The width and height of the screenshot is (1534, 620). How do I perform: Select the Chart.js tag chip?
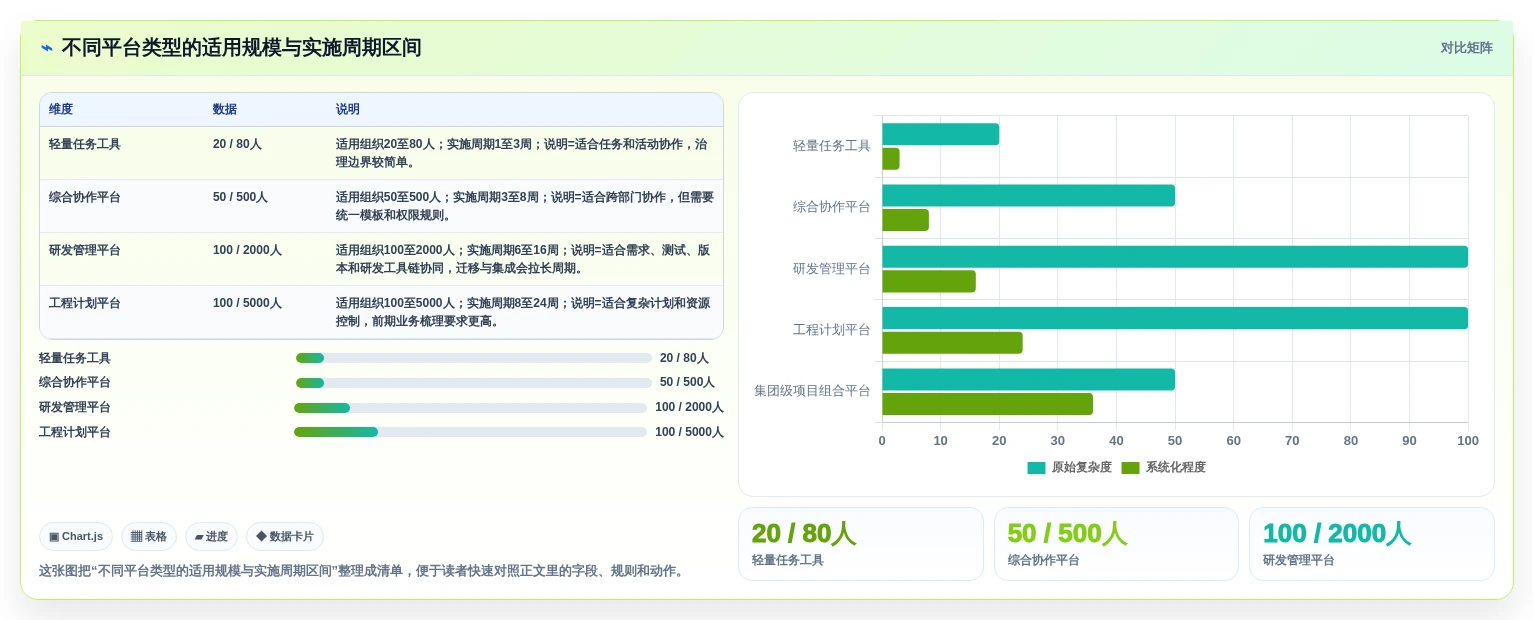tap(76, 537)
